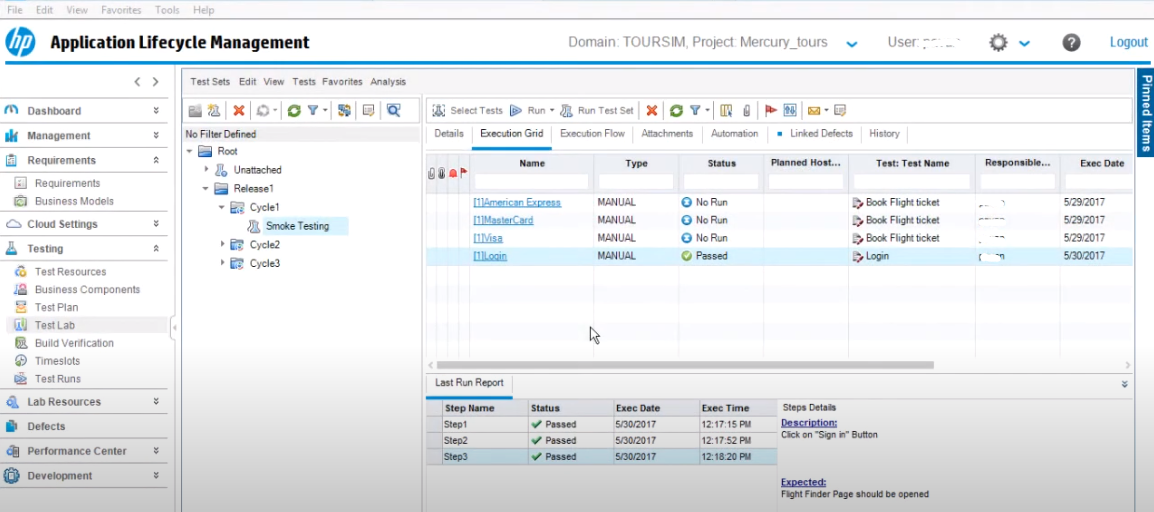Click the execution grid horizontal scrollbar
The width and height of the screenshot is (1154, 512).
(x=686, y=366)
